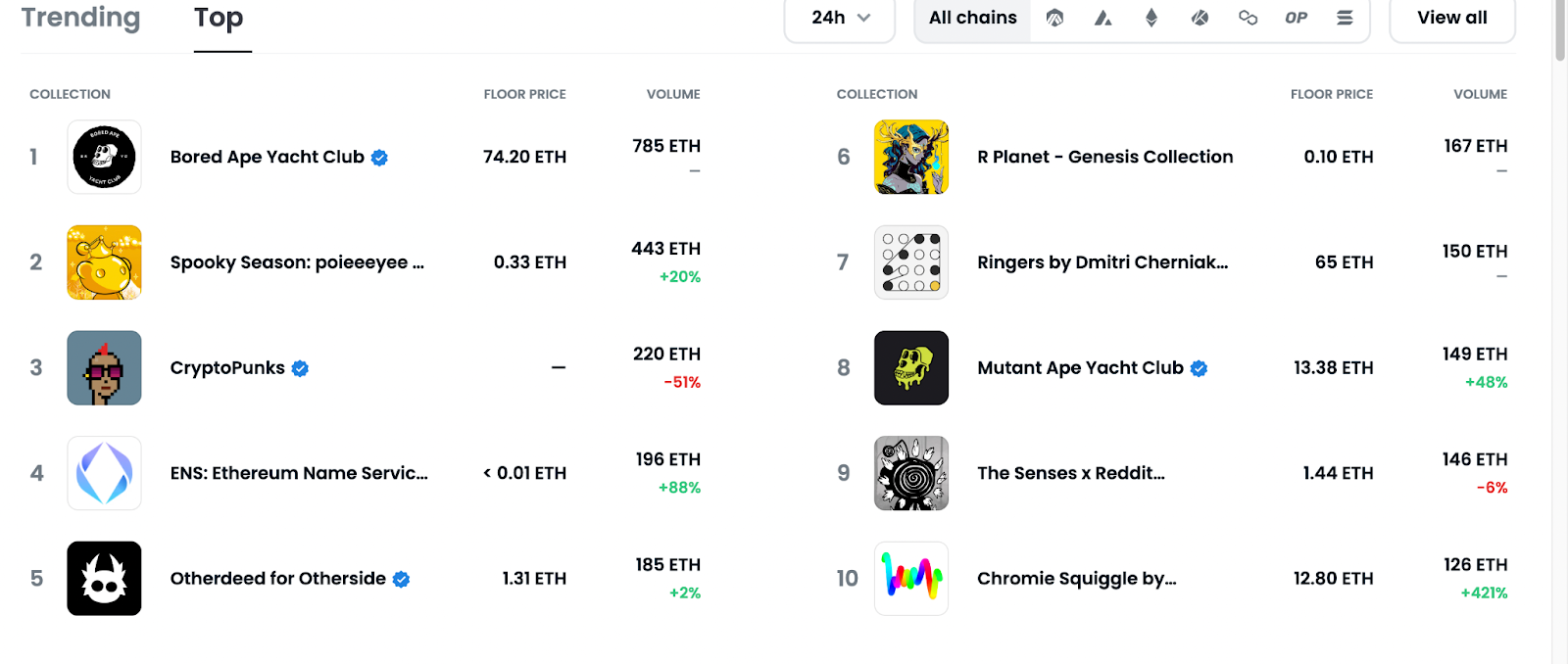Open the ENS Ethereum Name Service thumbnail
The image size is (1568, 664).
pos(104,473)
